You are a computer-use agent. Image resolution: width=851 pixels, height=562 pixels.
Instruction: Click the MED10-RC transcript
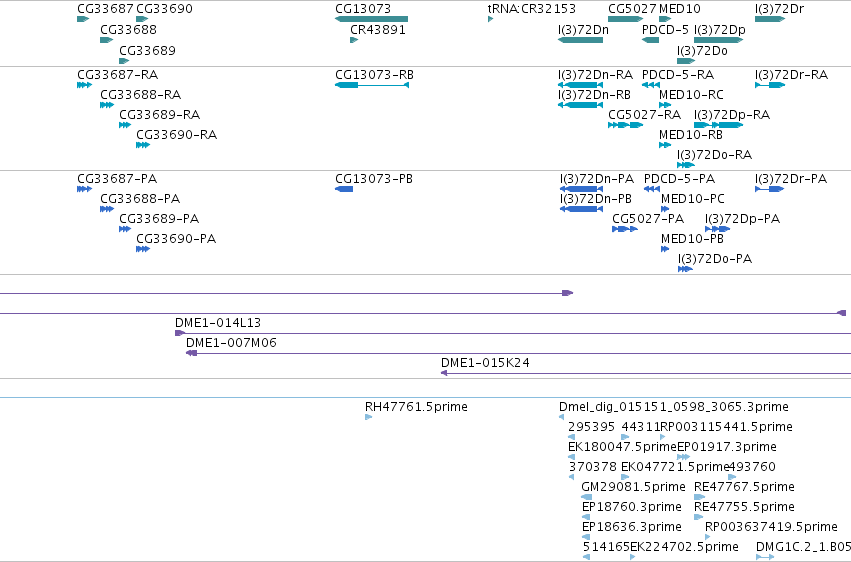coord(665,105)
